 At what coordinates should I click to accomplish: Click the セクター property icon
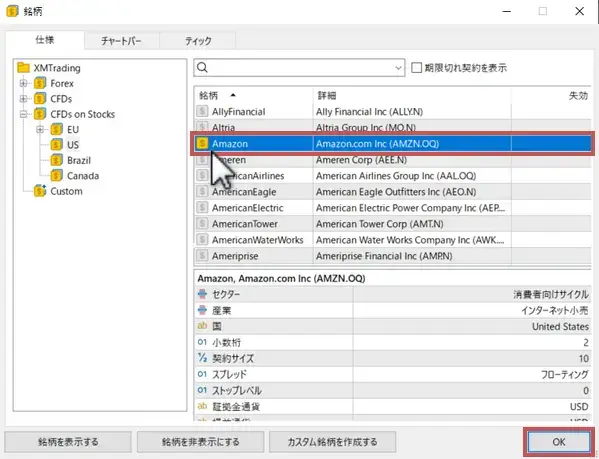(202, 294)
